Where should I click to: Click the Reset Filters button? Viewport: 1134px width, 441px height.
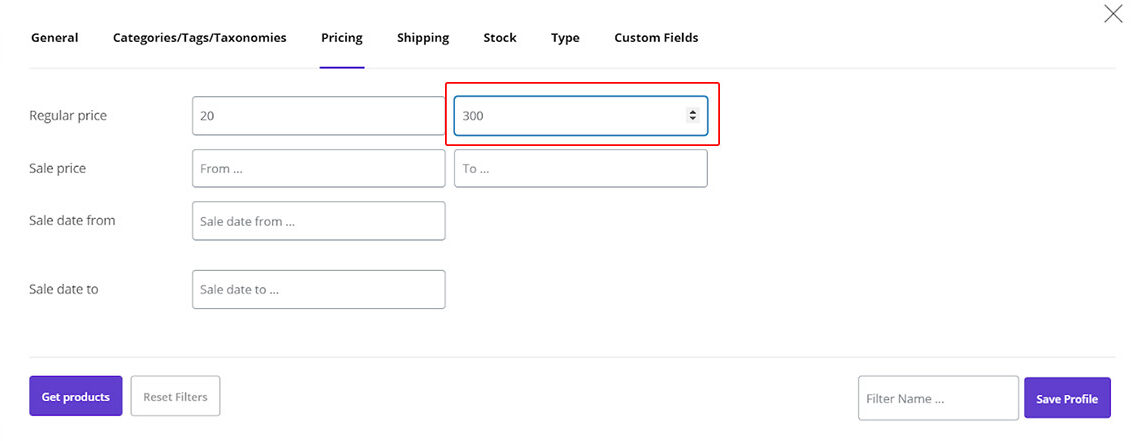pos(175,397)
